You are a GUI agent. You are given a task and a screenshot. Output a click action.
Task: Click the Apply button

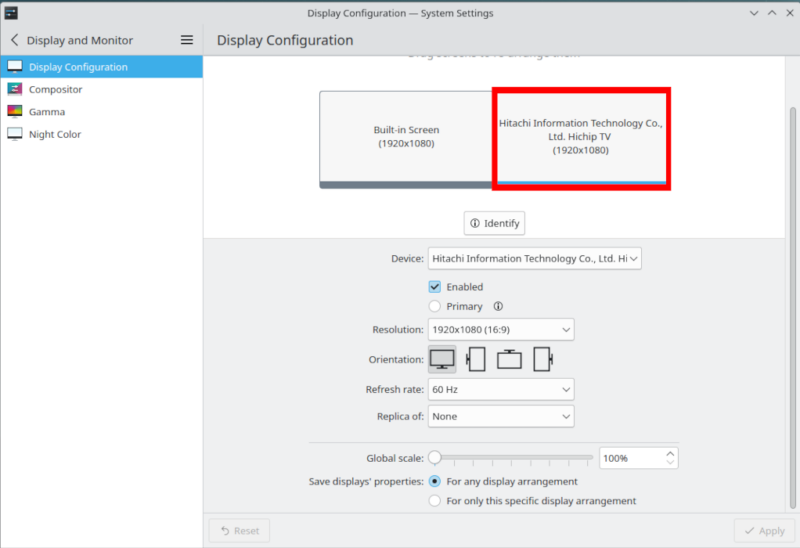[x=764, y=531]
